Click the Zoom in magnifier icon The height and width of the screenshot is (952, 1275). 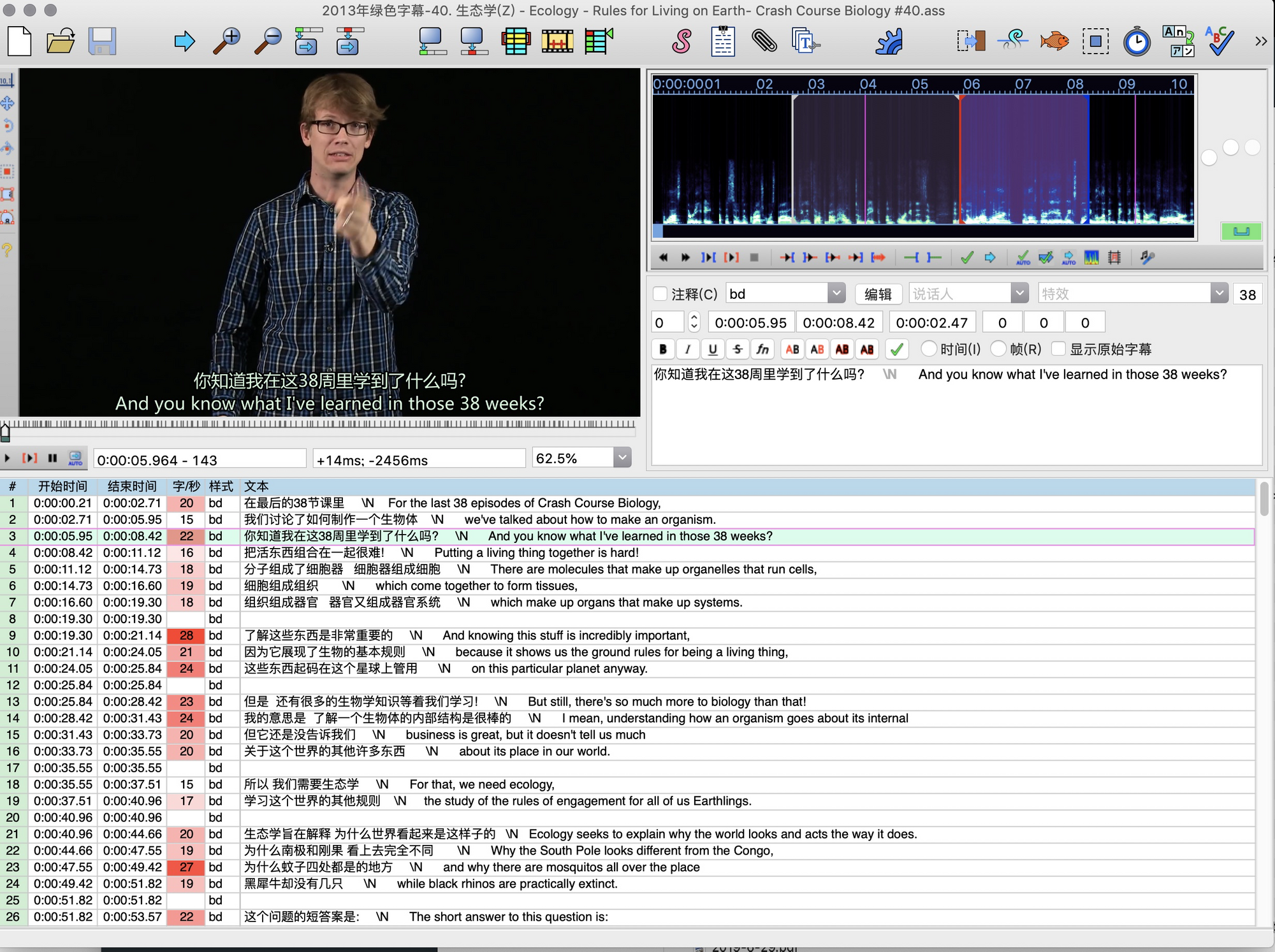pos(226,41)
